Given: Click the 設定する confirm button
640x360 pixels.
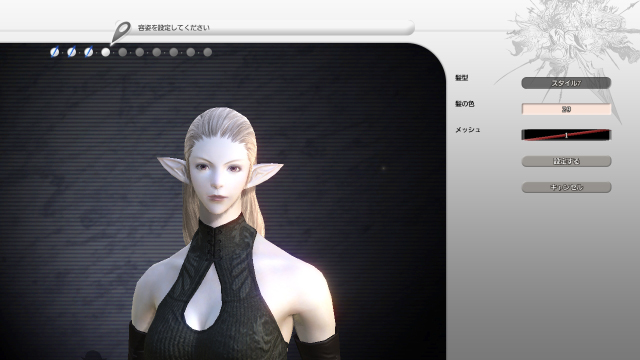Looking at the screenshot, I should [x=566, y=161].
